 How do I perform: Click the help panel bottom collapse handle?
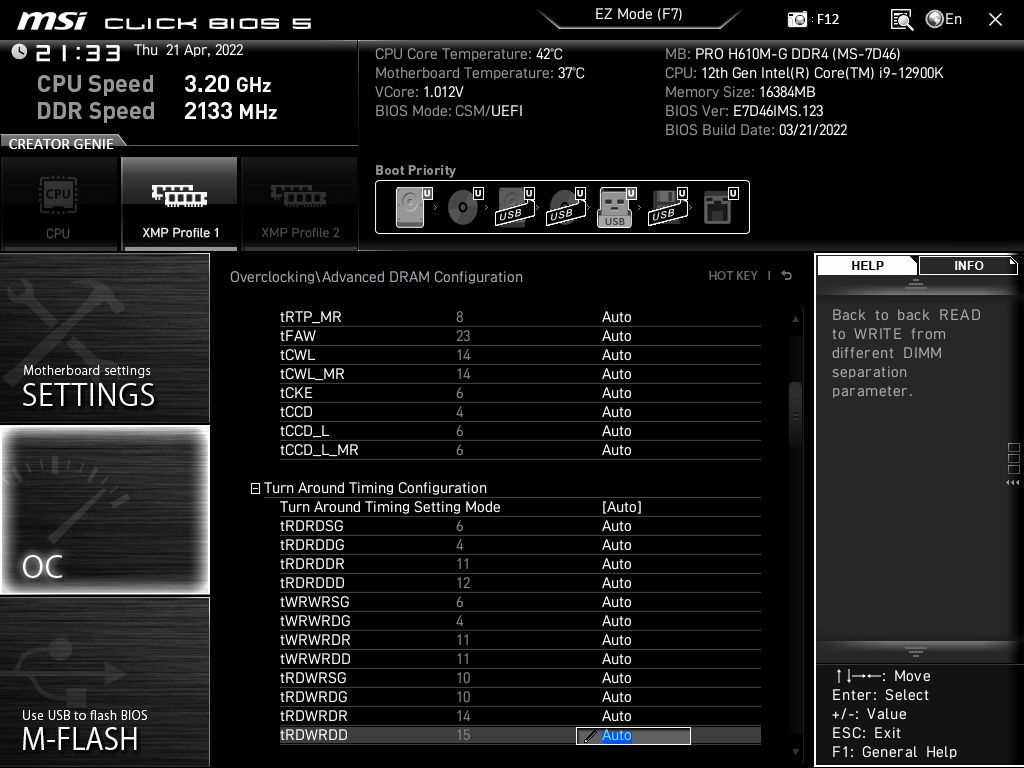916,651
